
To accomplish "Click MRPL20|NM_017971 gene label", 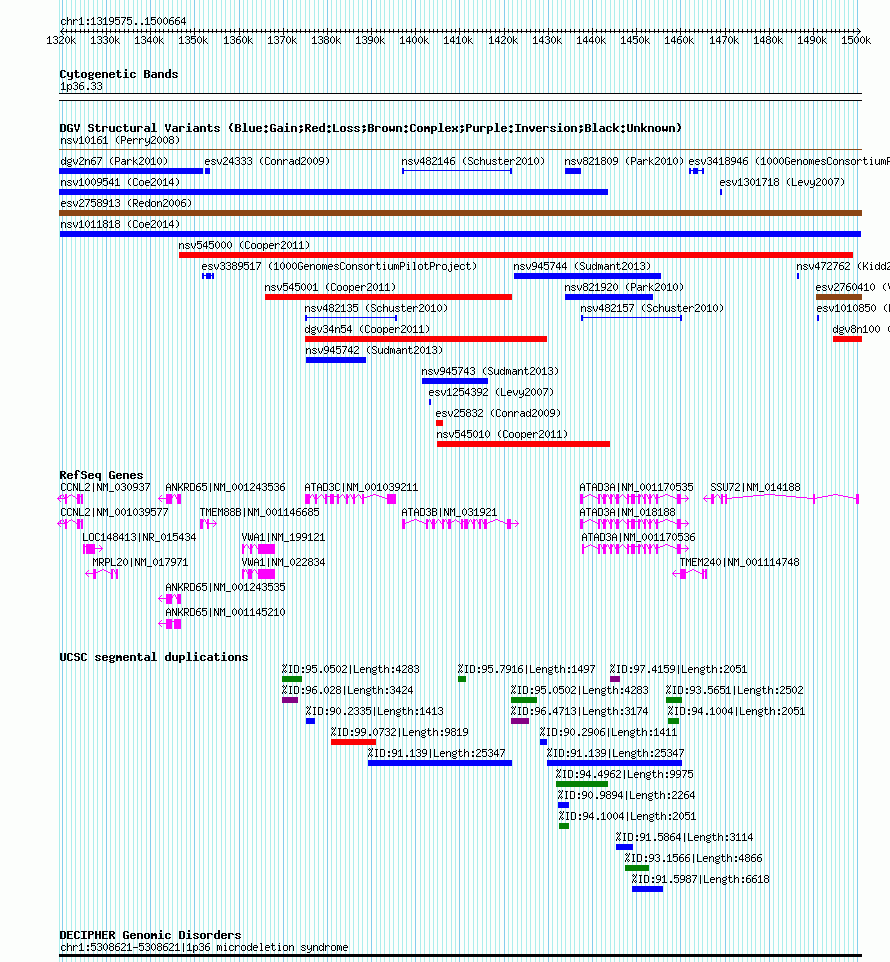I will (x=140, y=563).
